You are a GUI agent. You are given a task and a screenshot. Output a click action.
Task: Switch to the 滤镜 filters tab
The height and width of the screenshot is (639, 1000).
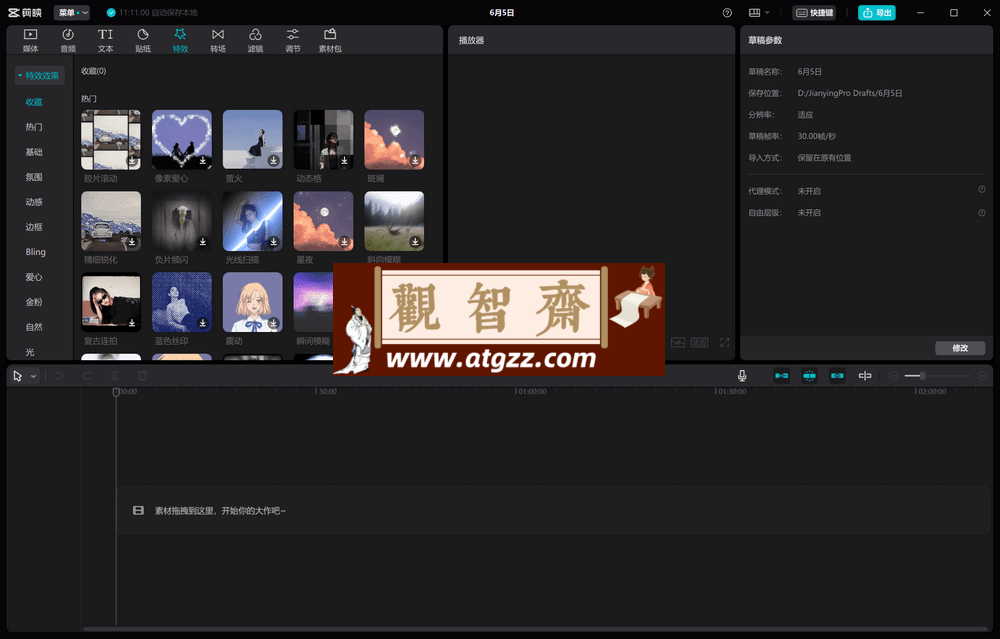255,40
